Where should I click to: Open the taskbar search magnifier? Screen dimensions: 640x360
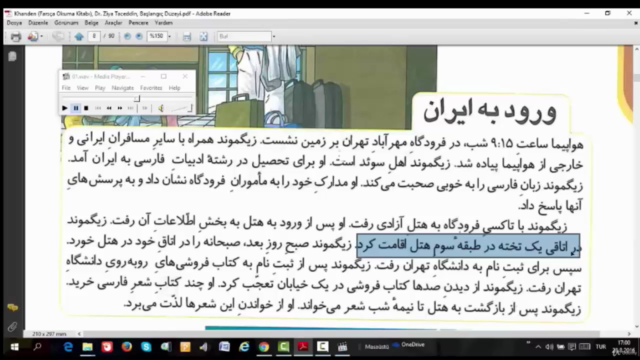pyautogui.click(x=38, y=347)
